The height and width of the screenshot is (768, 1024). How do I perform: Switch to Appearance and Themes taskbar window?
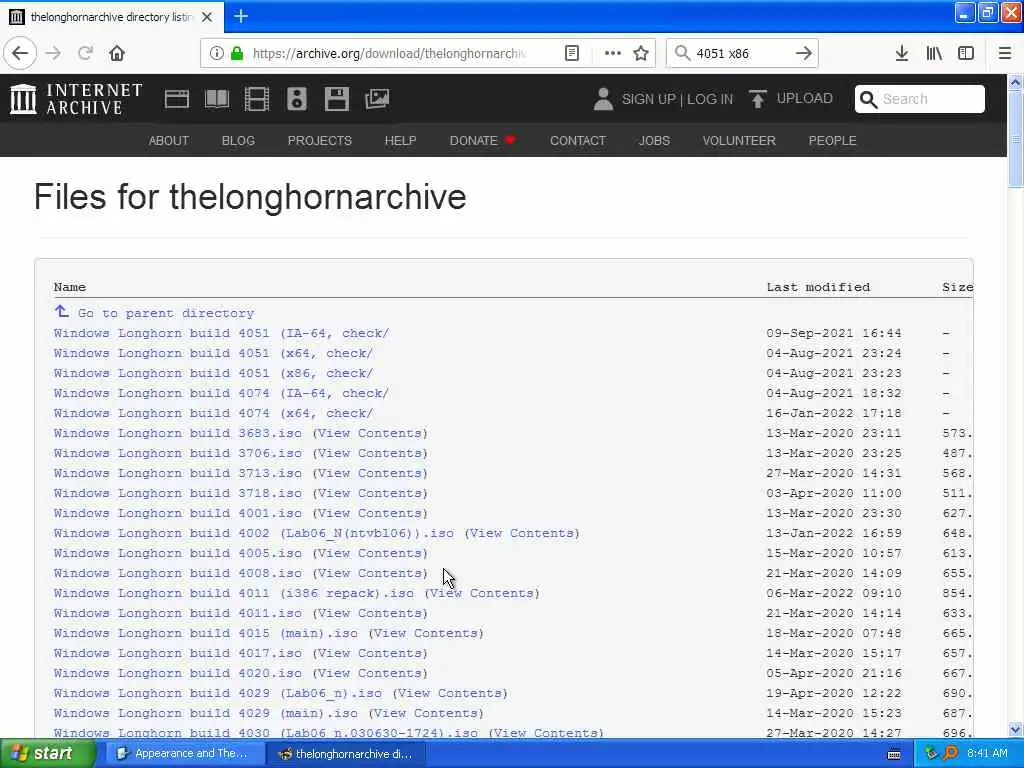point(184,753)
